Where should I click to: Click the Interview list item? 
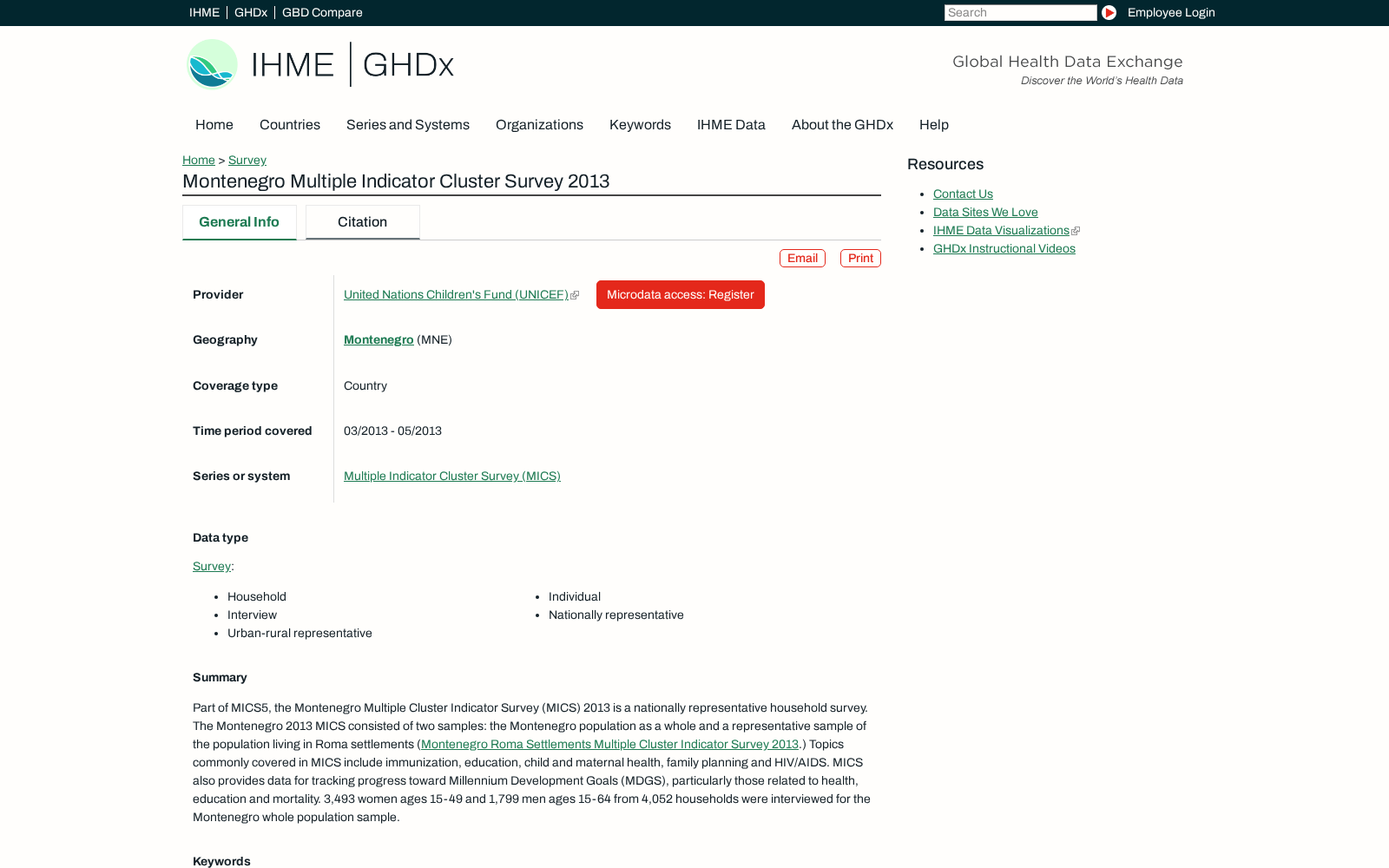(x=252, y=615)
